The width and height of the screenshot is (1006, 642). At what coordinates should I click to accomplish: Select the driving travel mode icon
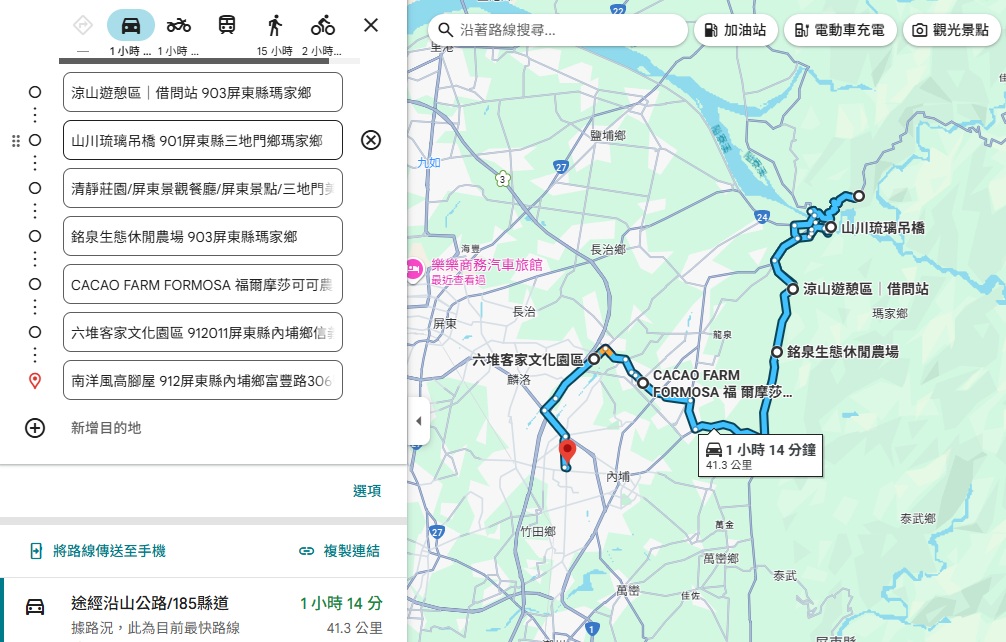coord(130,25)
